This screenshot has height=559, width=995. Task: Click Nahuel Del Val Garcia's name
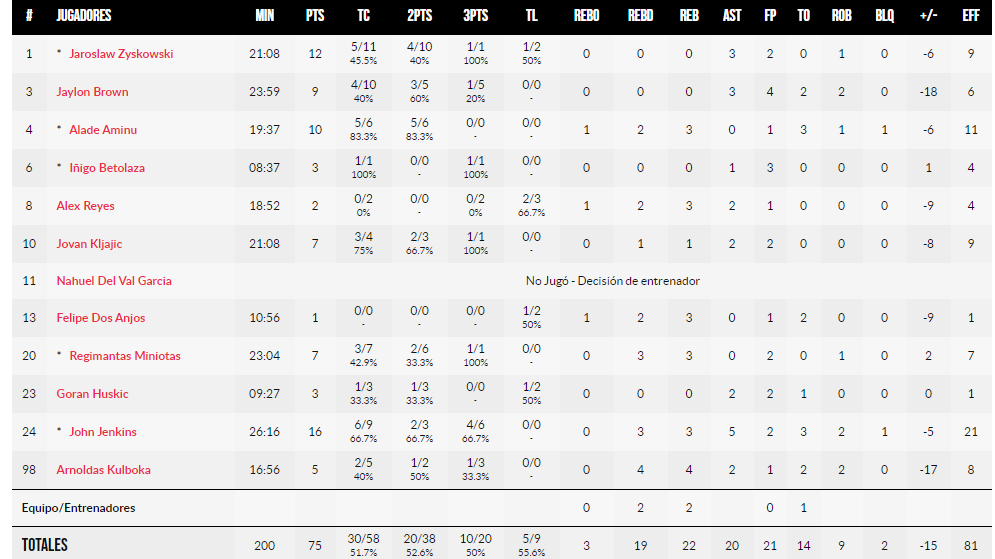click(114, 281)
